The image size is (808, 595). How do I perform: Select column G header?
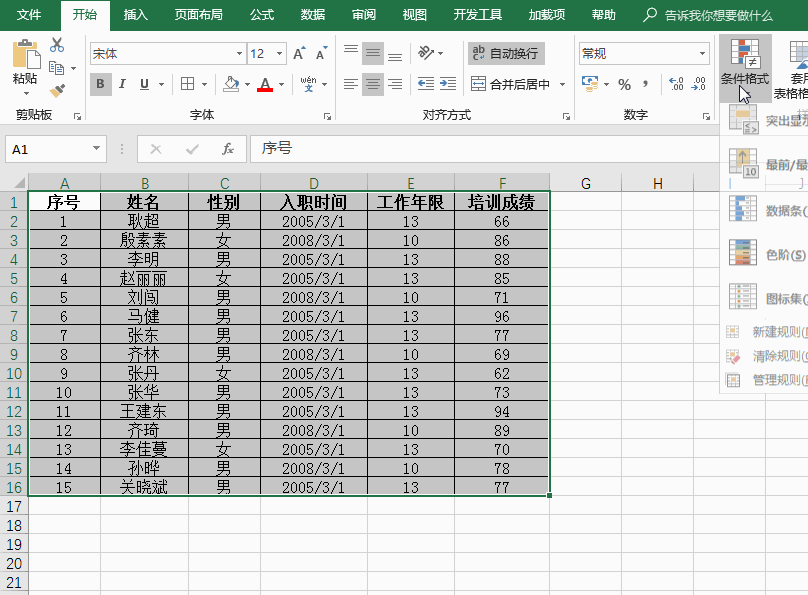tap(585, 183)
